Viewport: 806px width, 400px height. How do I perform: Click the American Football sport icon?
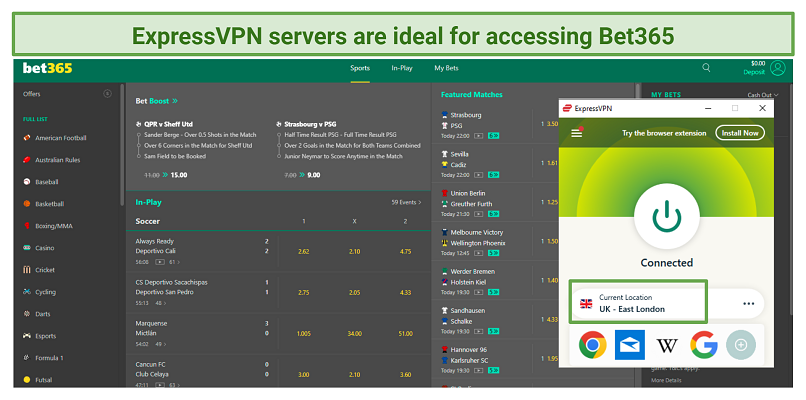pyautogui.click(x=27, y=138)
